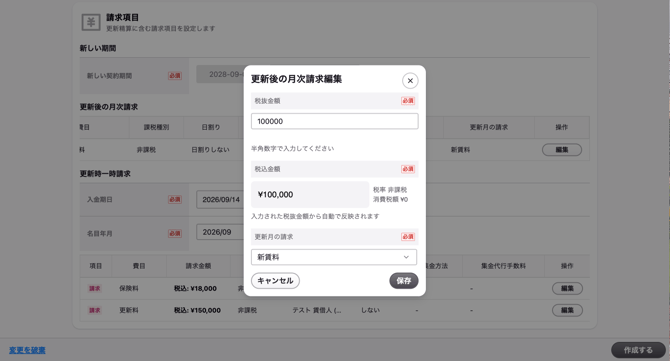Click the 更新後の月次請求編集 dialog title
Screen dimensions: 670x361
(x=296, y=79)
